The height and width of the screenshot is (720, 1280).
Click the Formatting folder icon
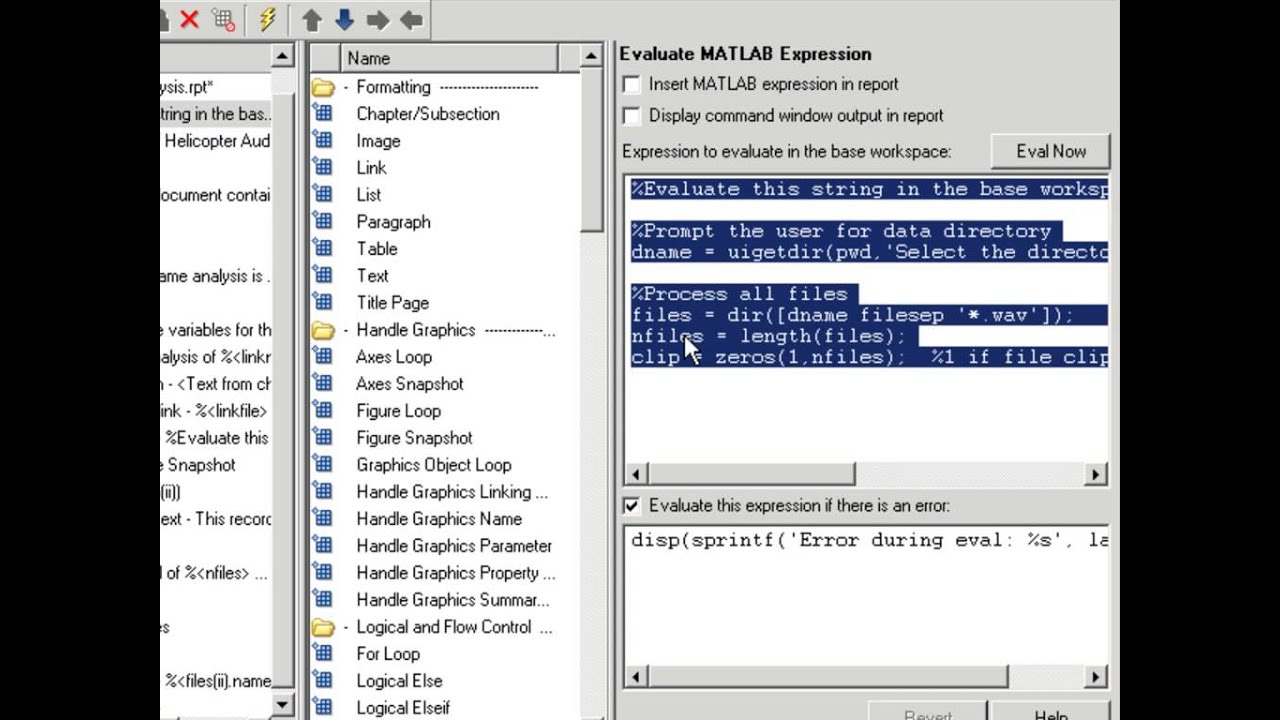point(322,87)
